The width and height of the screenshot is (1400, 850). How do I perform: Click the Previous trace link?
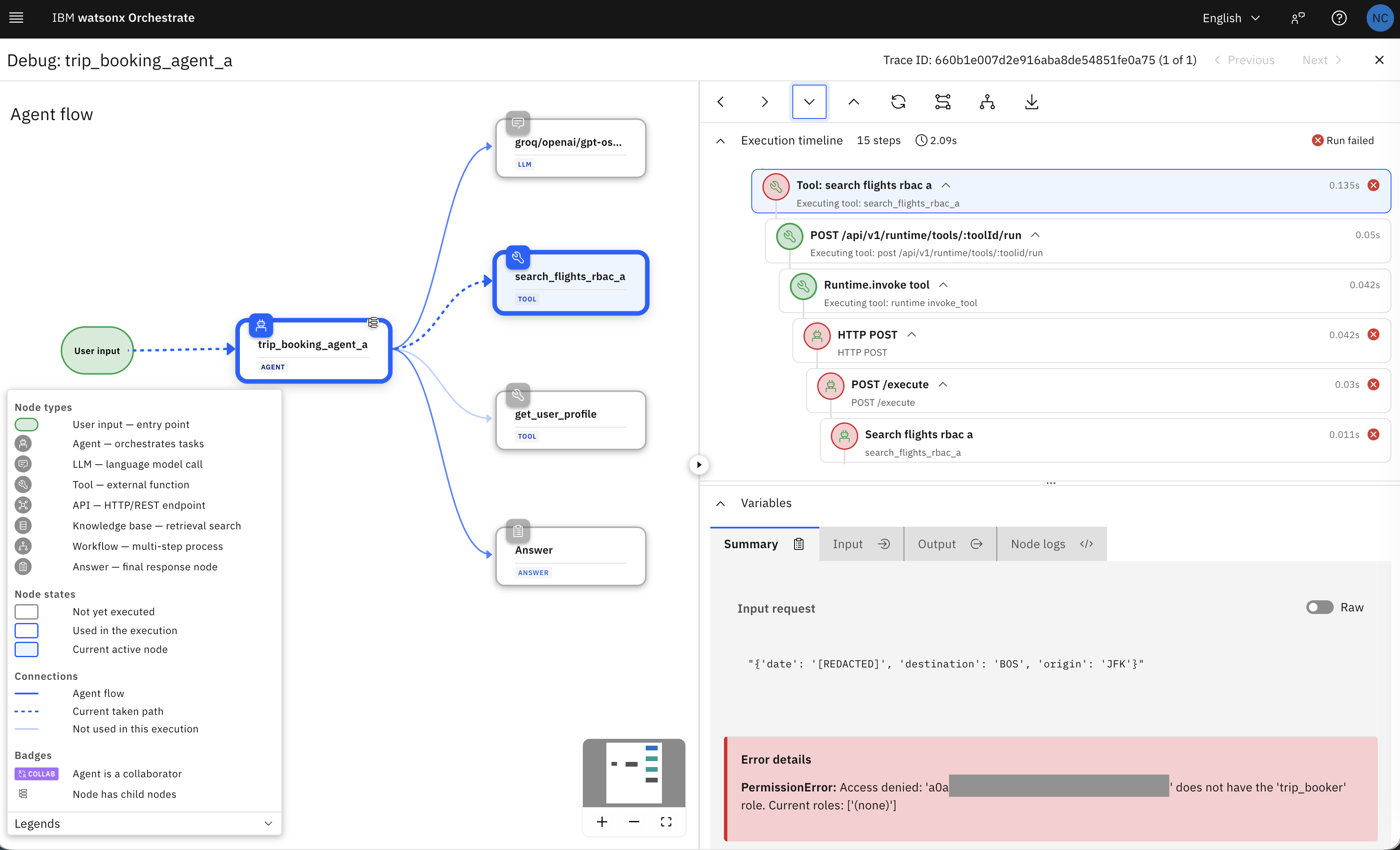click(1244, 60)
